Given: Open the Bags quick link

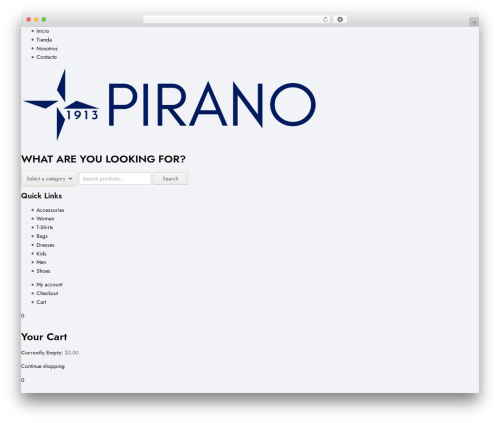Looking at the screenshot, I should coord(42,236).
